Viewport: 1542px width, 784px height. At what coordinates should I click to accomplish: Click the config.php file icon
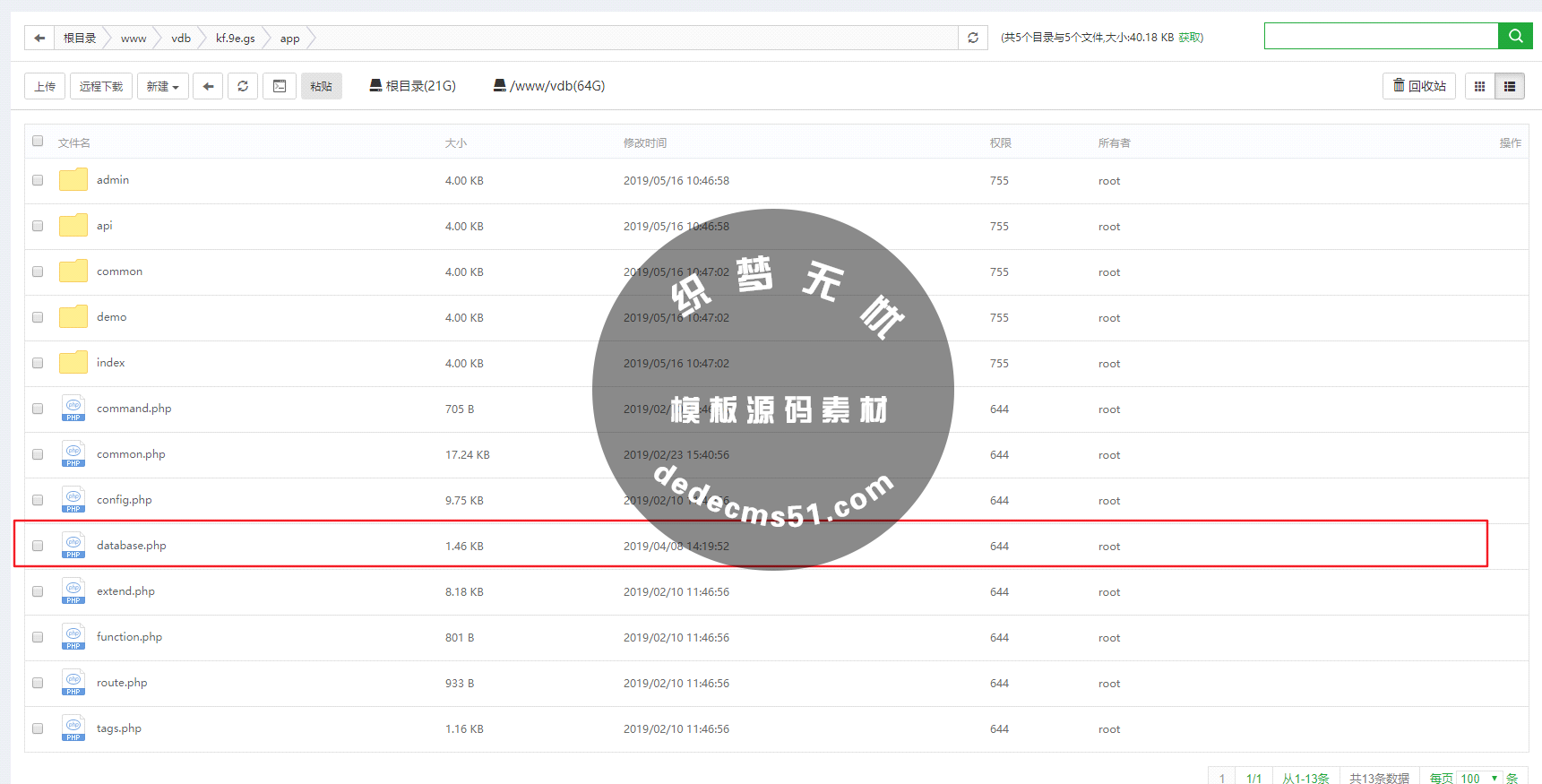73,500
